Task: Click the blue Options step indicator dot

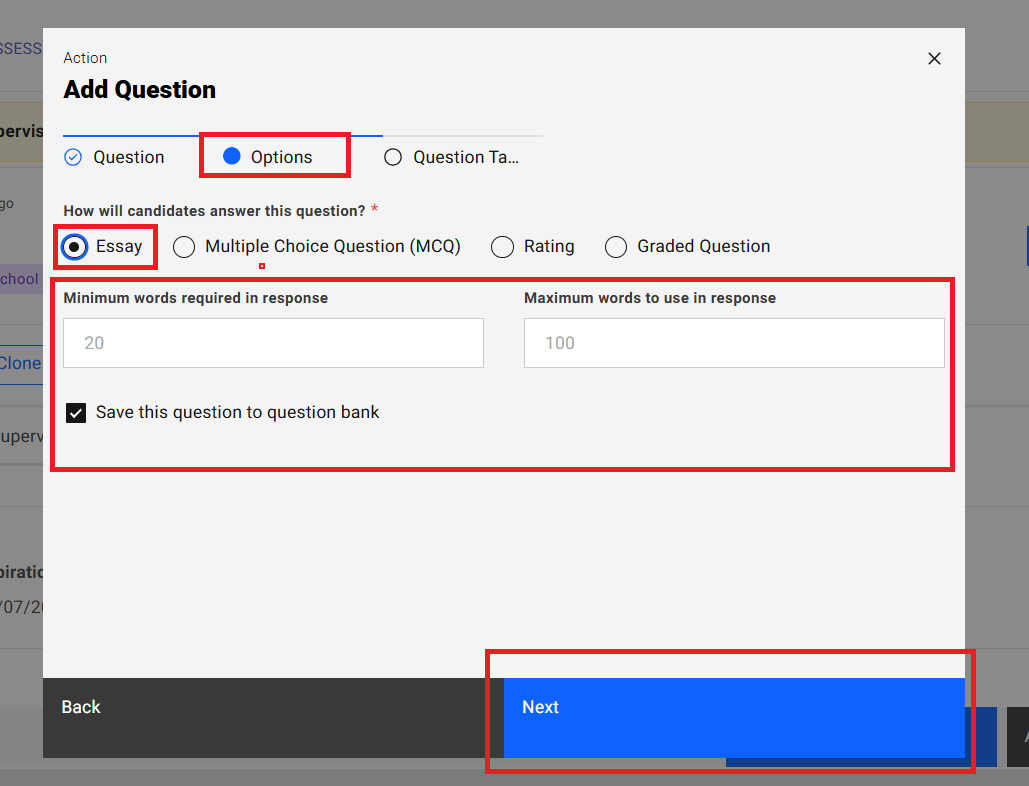Action: (x=232, y=157)
